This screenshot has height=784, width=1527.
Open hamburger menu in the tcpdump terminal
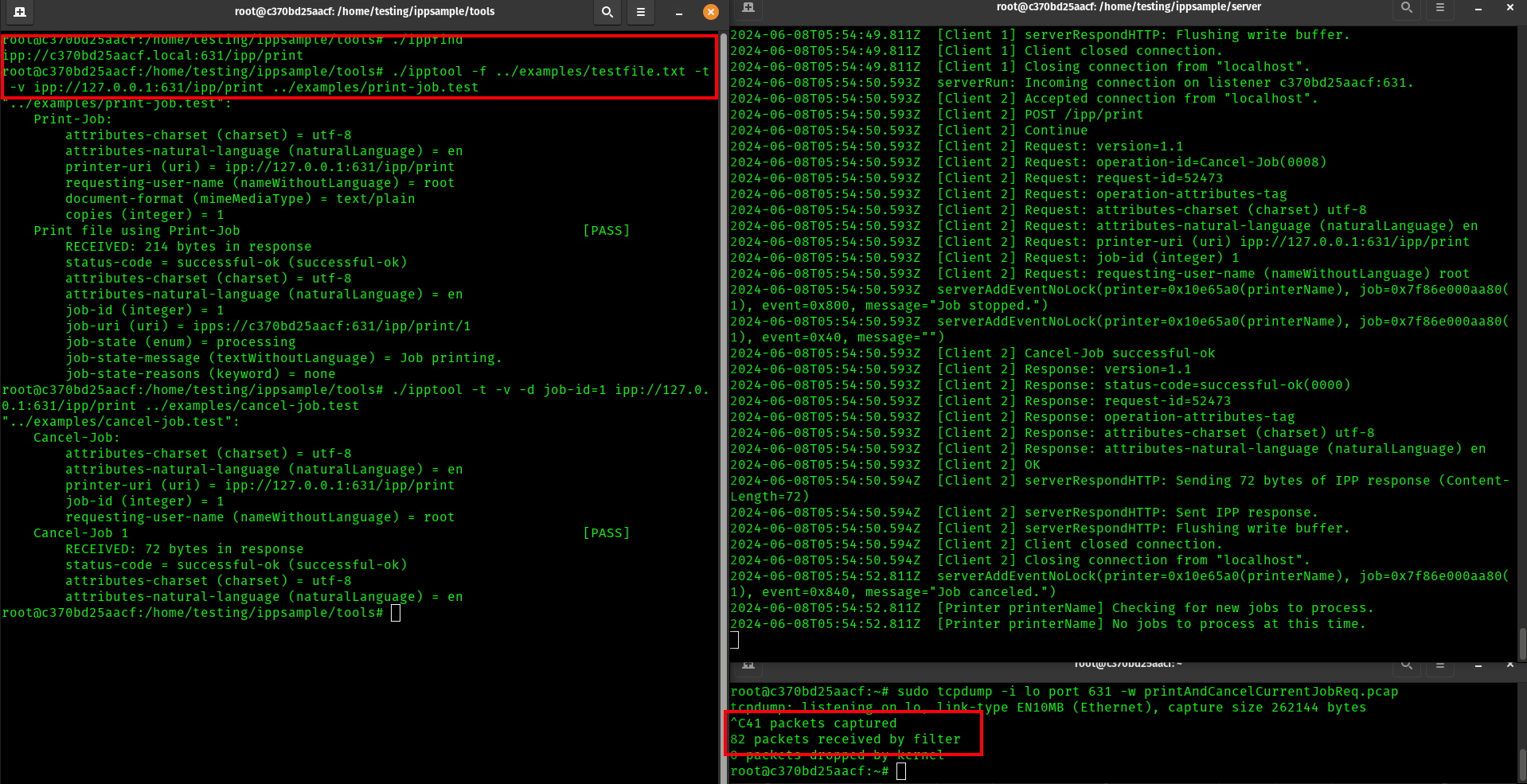pyautogui.click(x=1440, y=664)
